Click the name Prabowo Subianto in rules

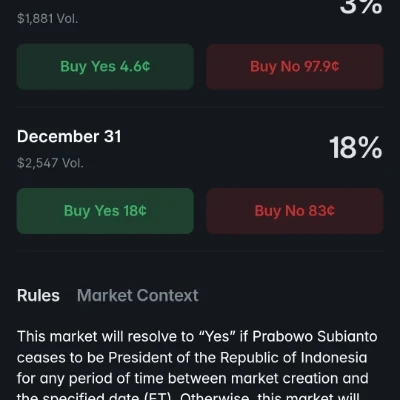(315, 337)
